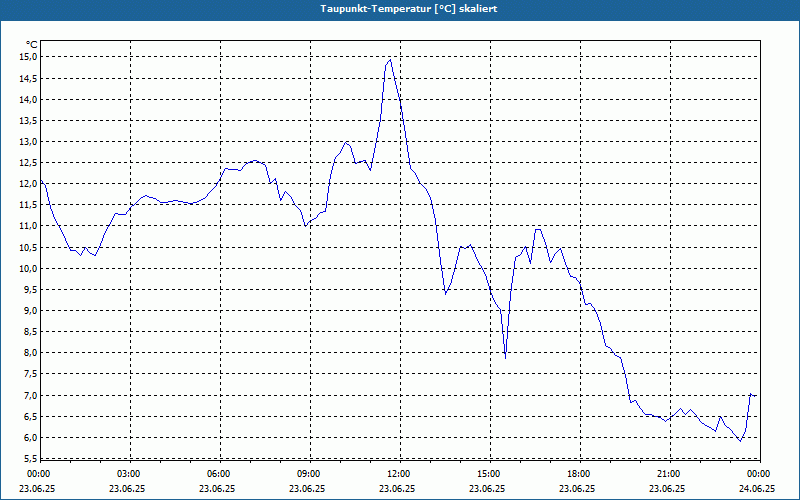Click the 9,0 y-axis label
The image size is (800, 500).
[30, 311]
